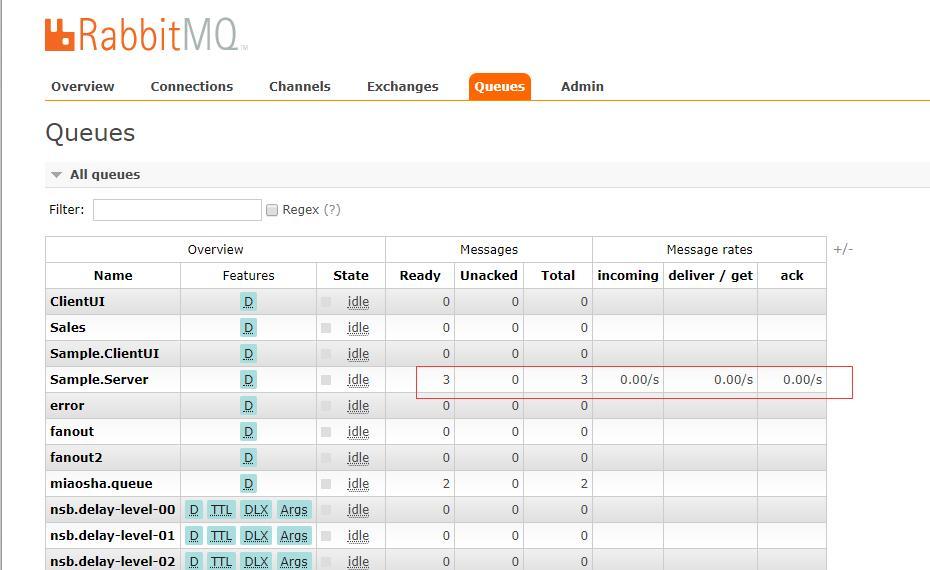
Task: Click the Regex help (?) link
Action: pyautogui.click(x=332, y=210)
